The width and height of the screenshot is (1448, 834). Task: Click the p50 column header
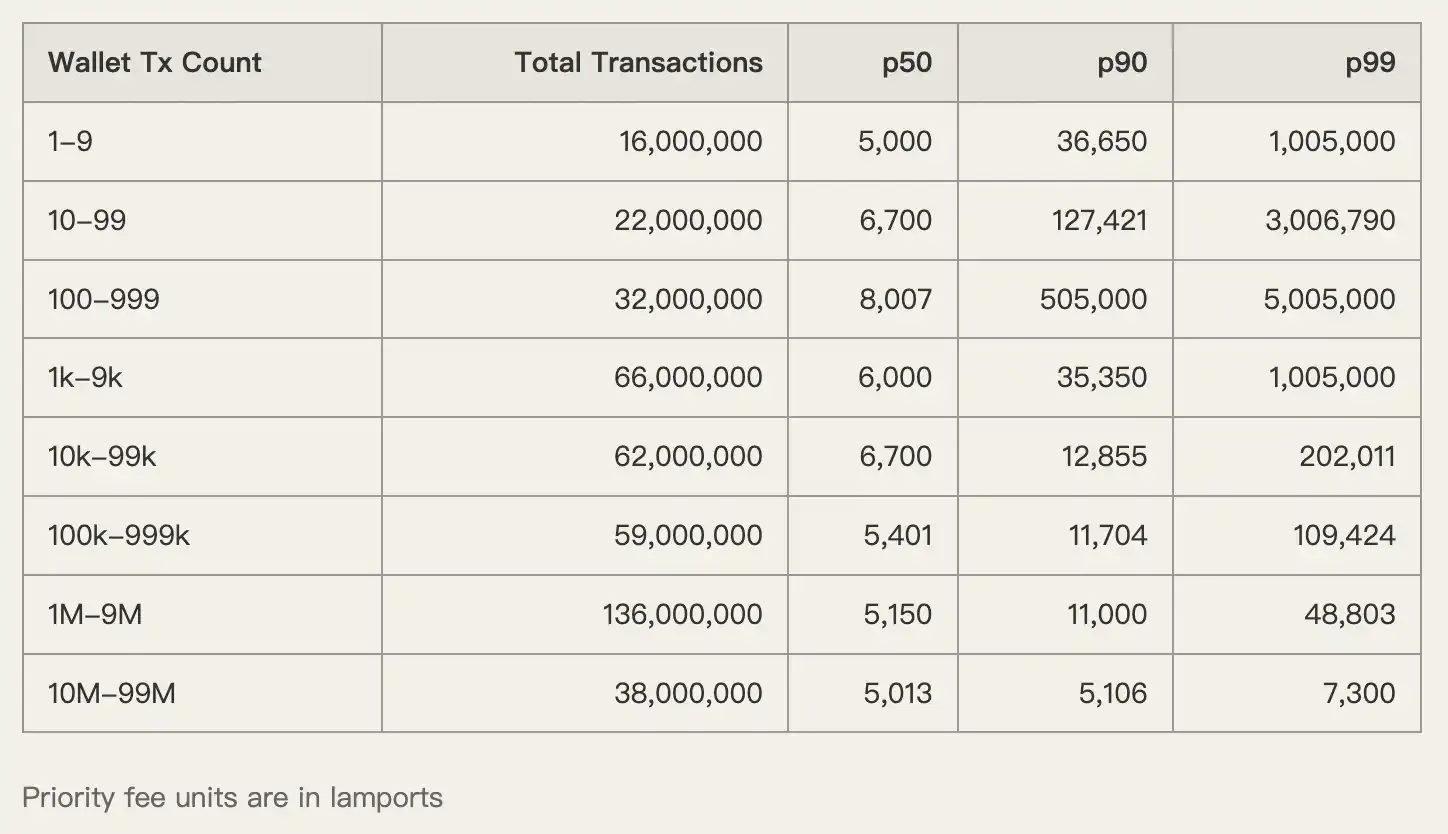pos(906,63)
